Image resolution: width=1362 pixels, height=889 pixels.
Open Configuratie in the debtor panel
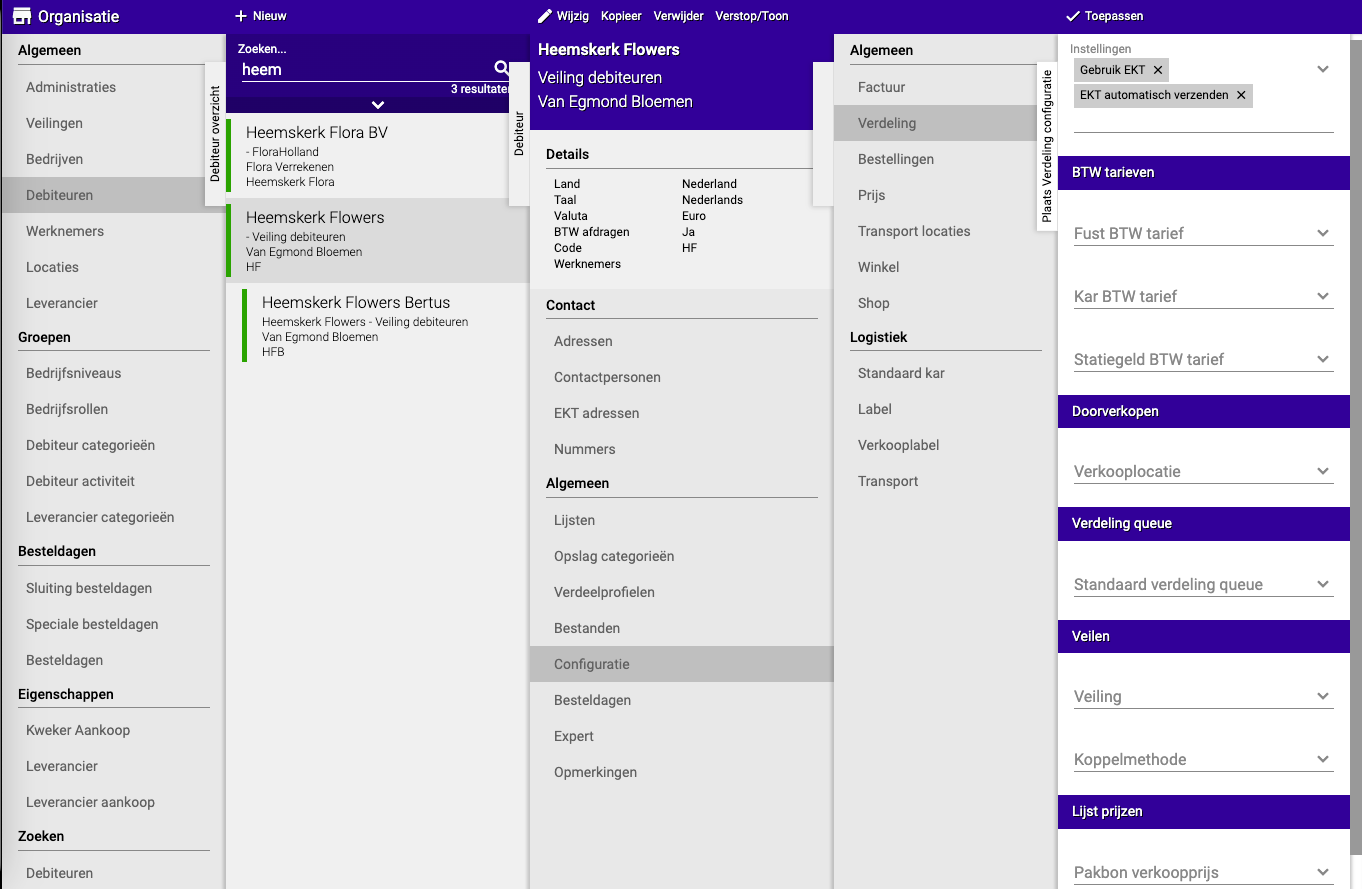(681, 664)
